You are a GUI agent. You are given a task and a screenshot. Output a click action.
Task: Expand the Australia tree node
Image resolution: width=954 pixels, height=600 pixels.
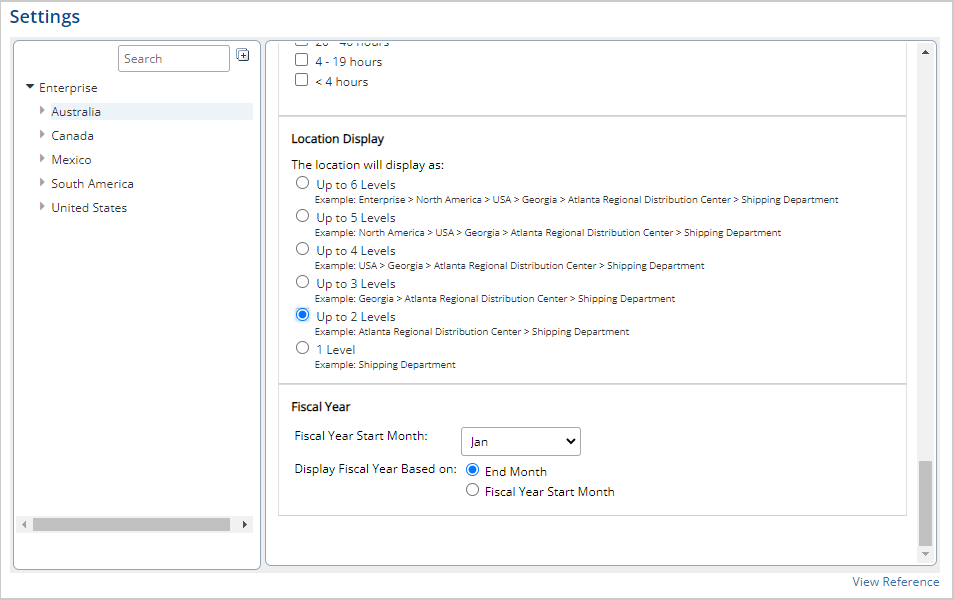(42, 111)
